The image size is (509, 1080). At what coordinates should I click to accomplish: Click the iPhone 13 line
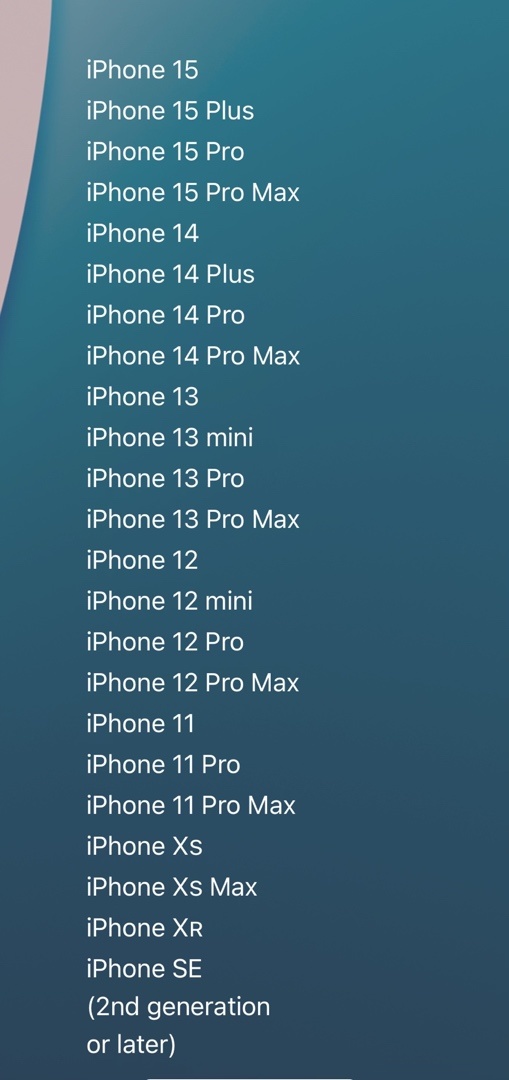(143, 397)
